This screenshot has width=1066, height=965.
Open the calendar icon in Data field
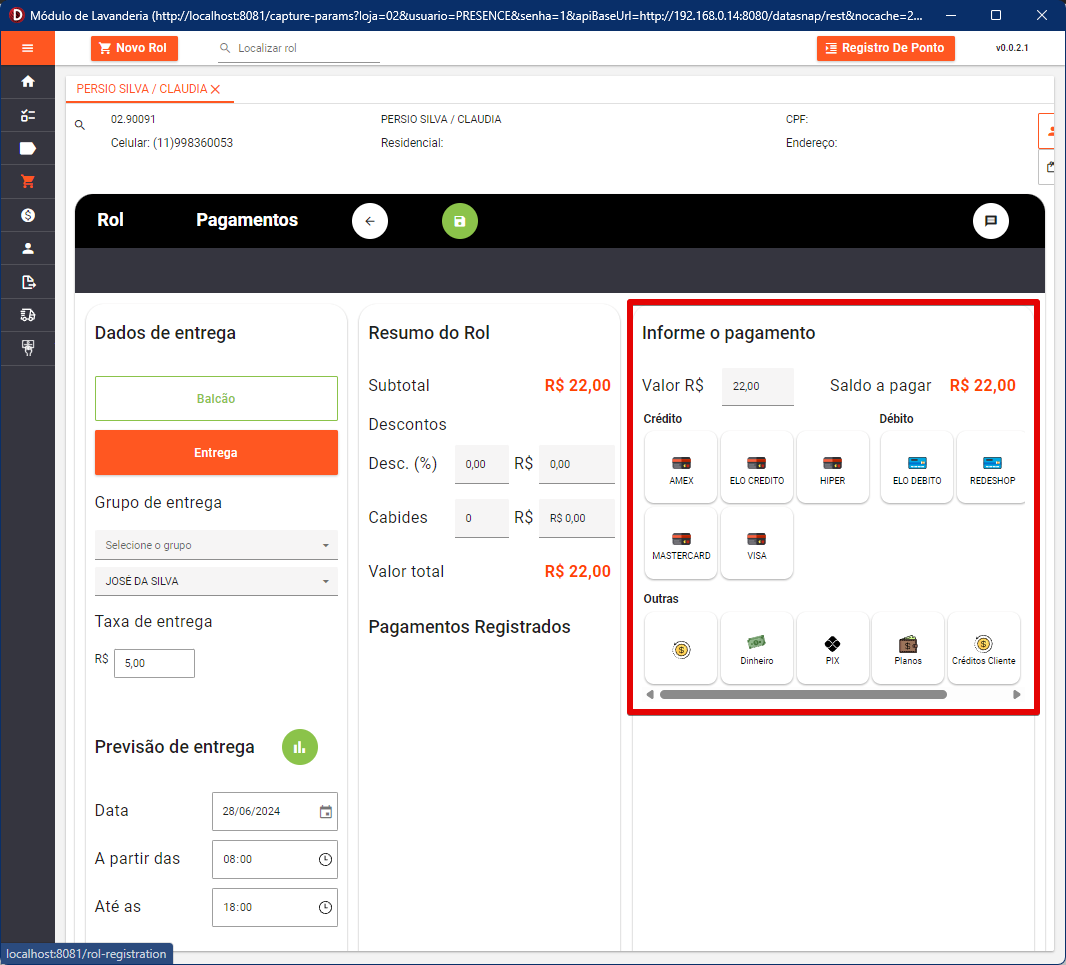click(326, 811)
